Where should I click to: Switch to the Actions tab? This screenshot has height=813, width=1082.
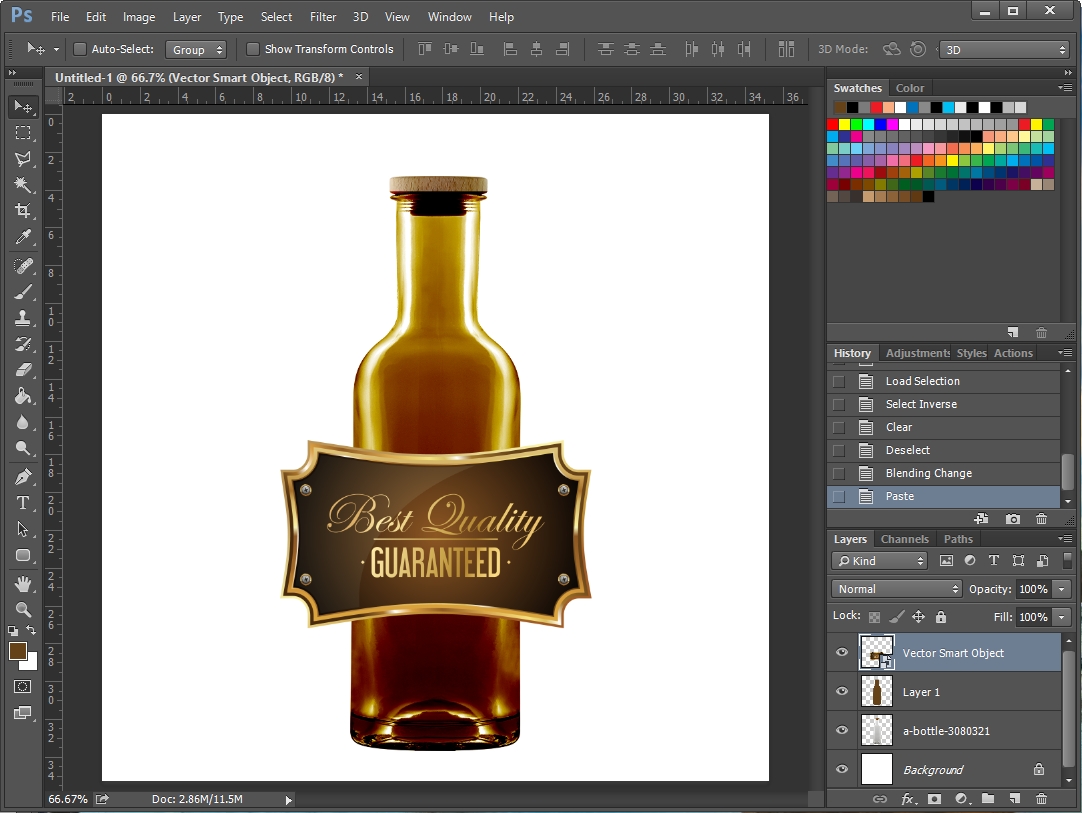pyautogui.click(x=1013, y=353)
